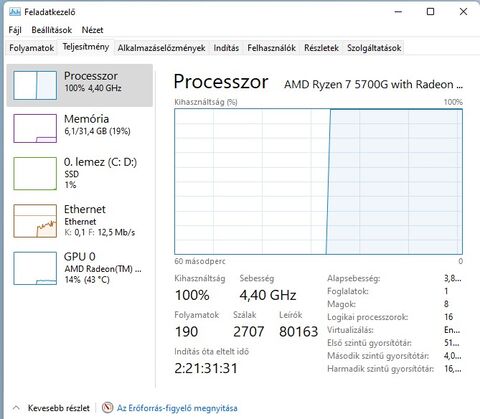
Task: Switch to the Szolgáltatások tab
Action: tap(374, 48)
